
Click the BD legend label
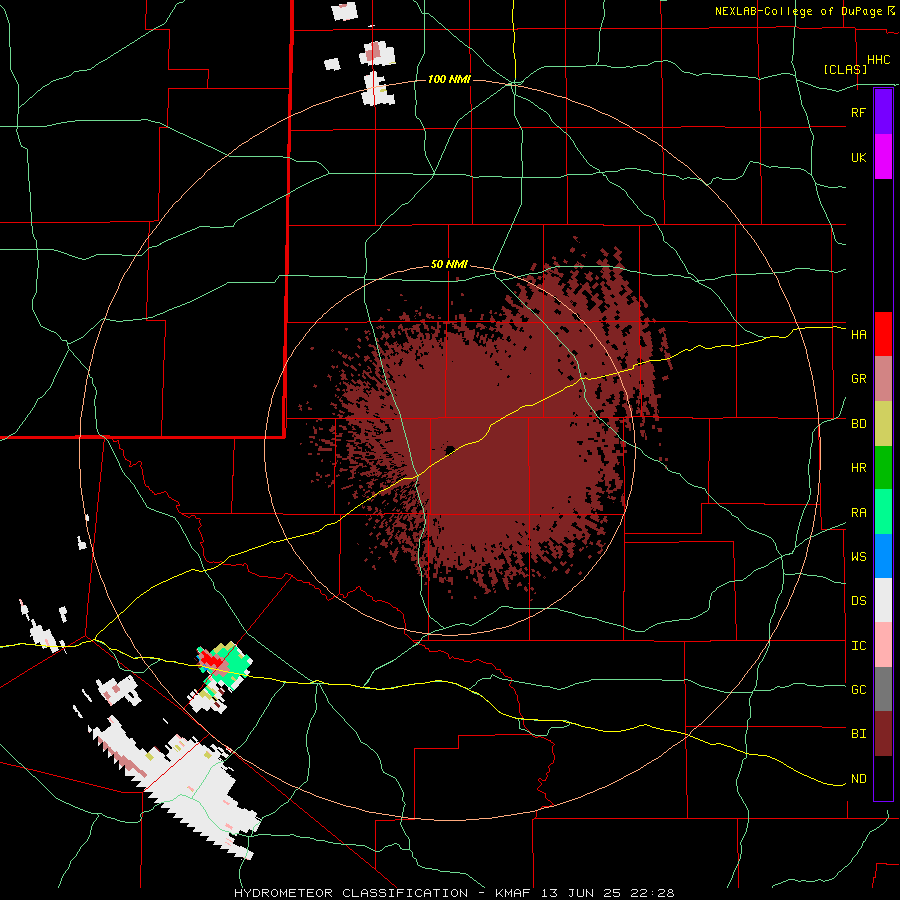858,424
